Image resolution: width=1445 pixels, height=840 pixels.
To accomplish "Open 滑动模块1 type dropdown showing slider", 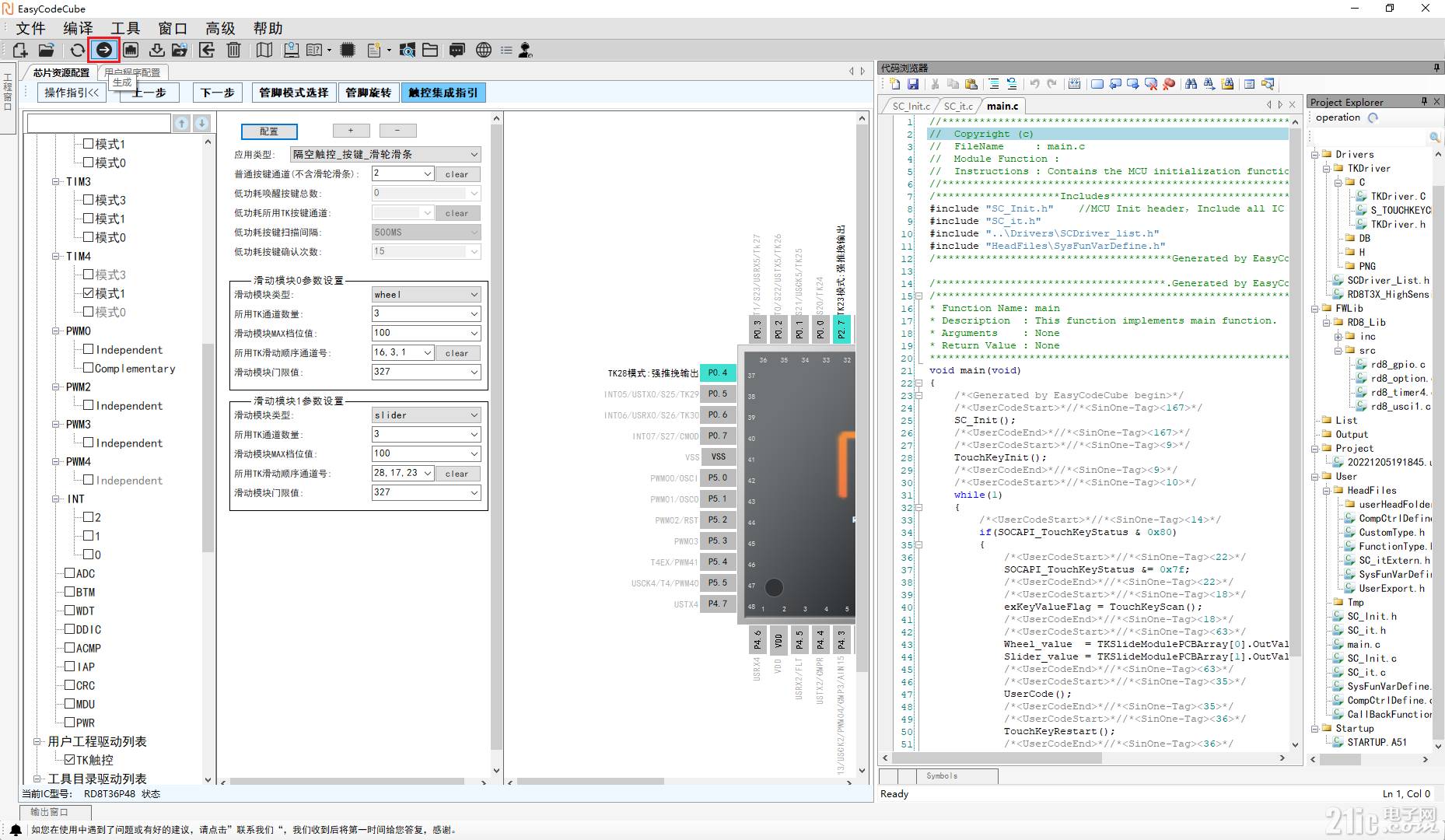I will click(426, 415).
